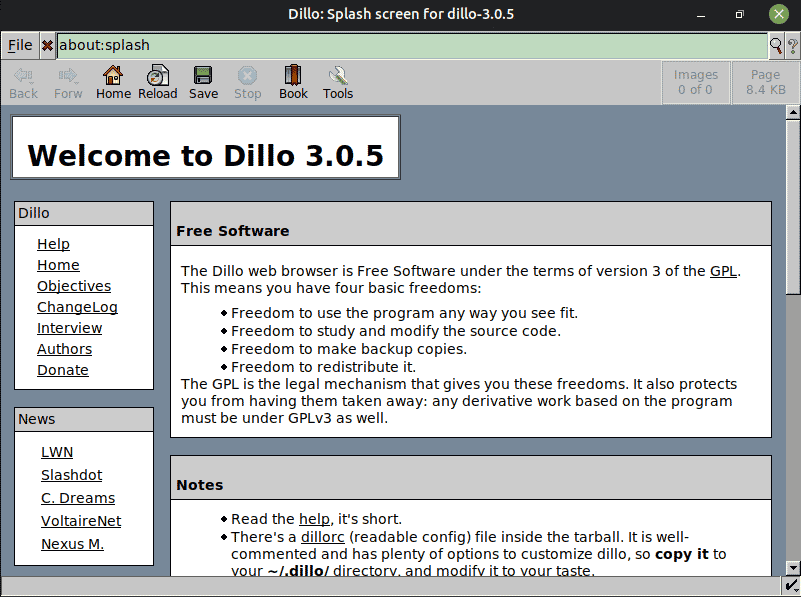Screen dimensions: 801x597
Task: Follow the Nexus M. link
Action: (73, 544)
